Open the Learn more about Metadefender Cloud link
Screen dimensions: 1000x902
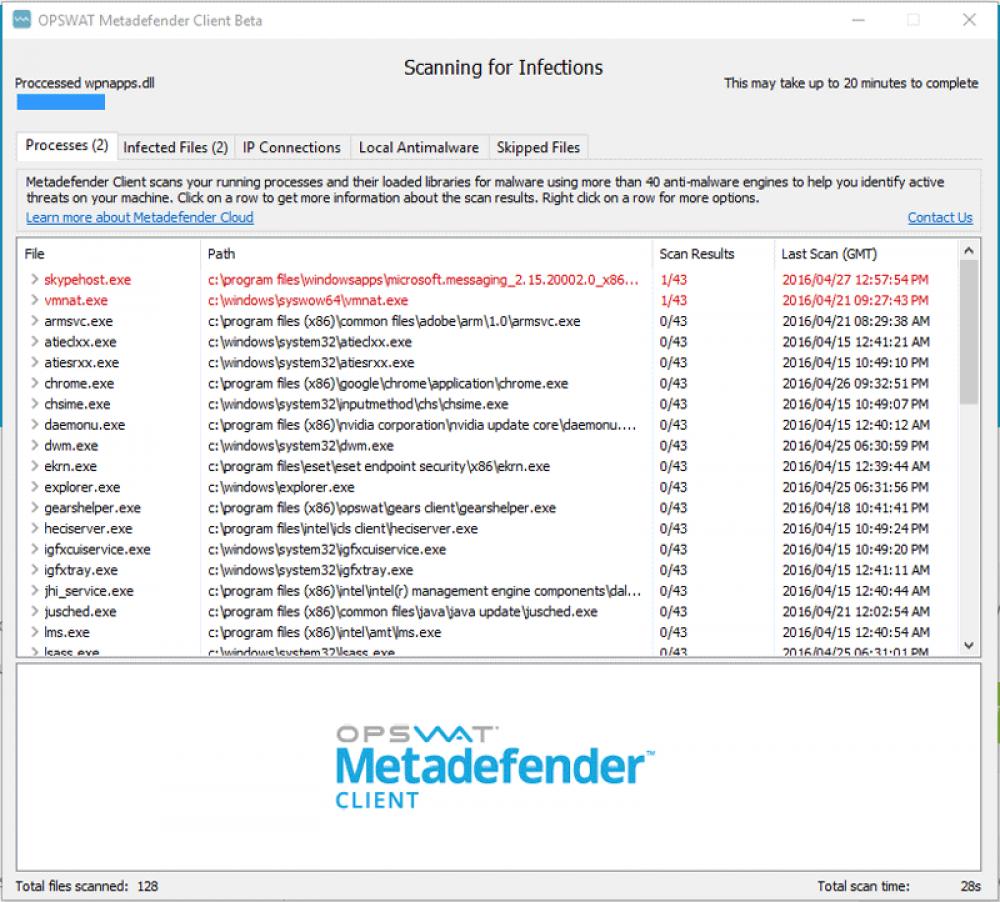click(138, 217)
